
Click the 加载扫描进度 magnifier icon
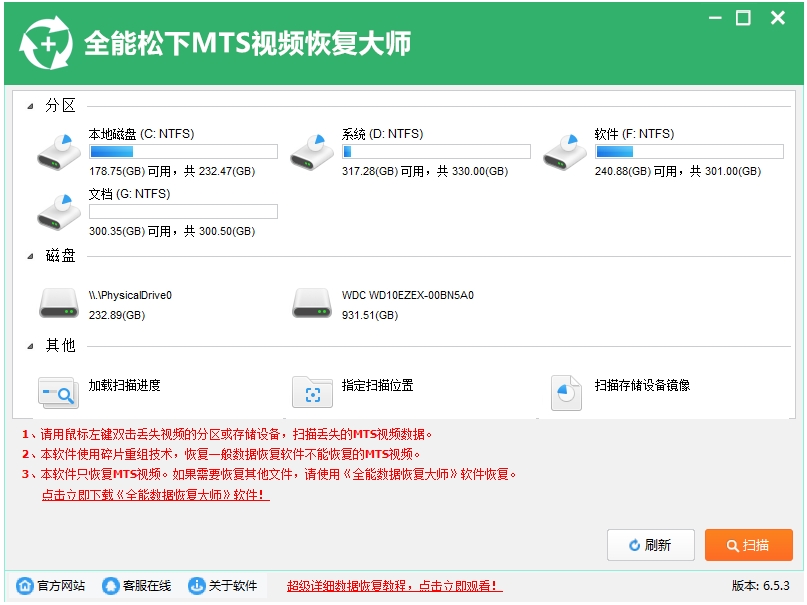click(x=58, y=392)
